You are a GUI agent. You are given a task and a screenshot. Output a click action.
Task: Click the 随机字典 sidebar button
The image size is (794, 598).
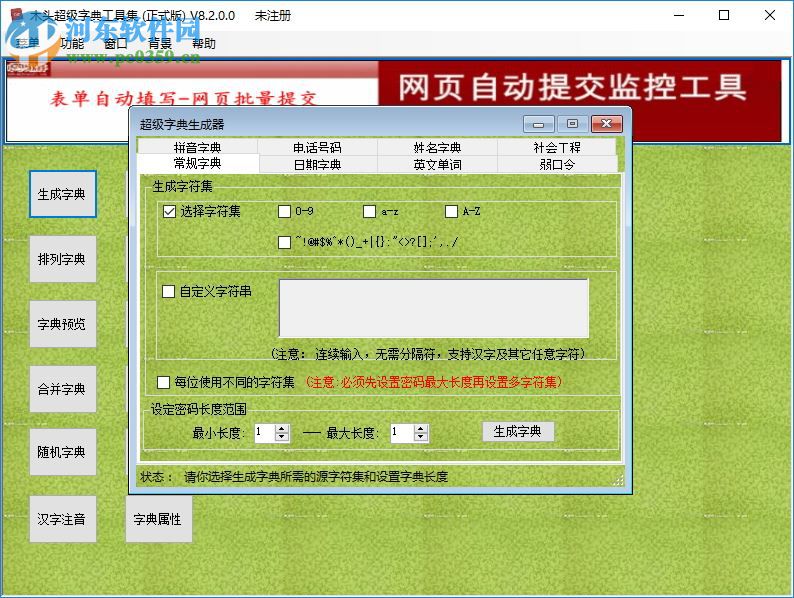point(63,452)
